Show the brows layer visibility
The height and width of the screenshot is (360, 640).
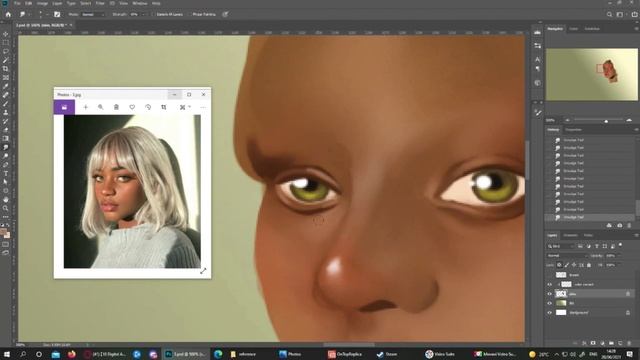(x=549, y=275)
